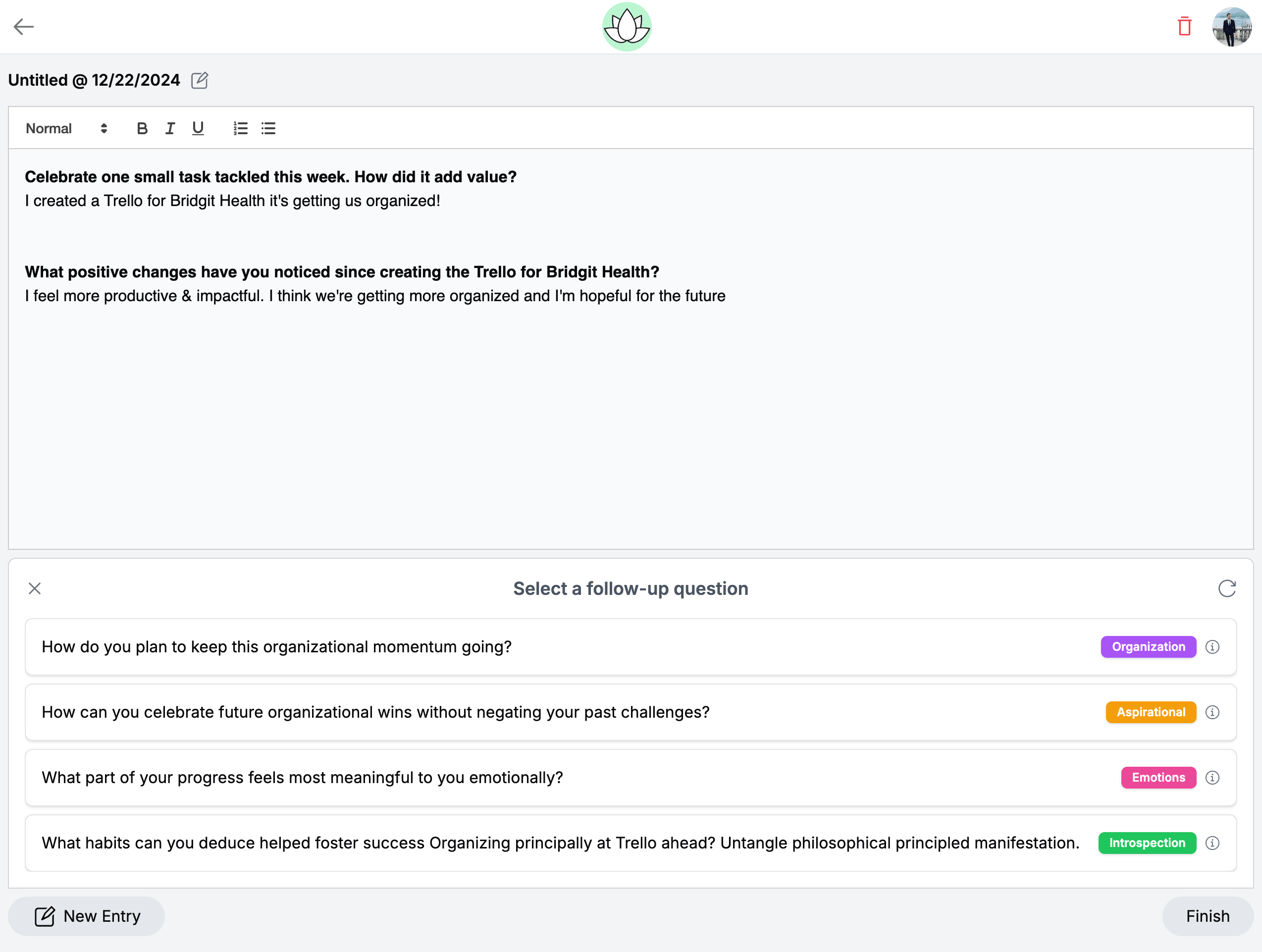Refresh the follow-up question suggestions
Screen dimensions: 1262x952
point(1227,588)
